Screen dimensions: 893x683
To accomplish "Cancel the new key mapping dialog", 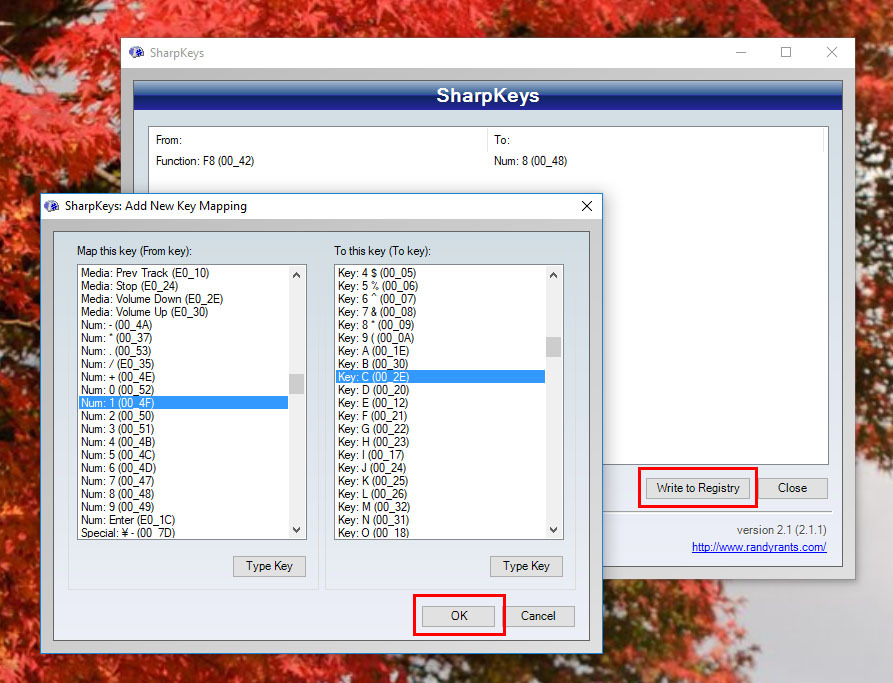I will (x=538, y=616).
